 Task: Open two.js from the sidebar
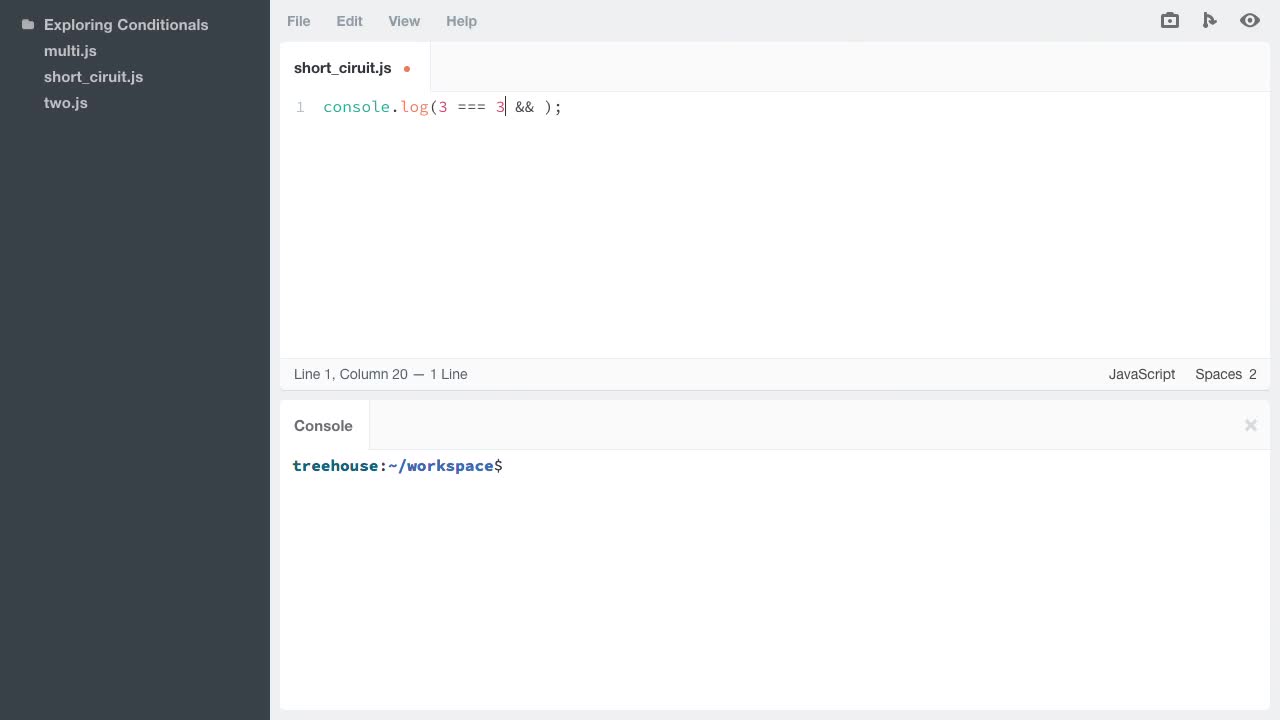pos(65,103)
